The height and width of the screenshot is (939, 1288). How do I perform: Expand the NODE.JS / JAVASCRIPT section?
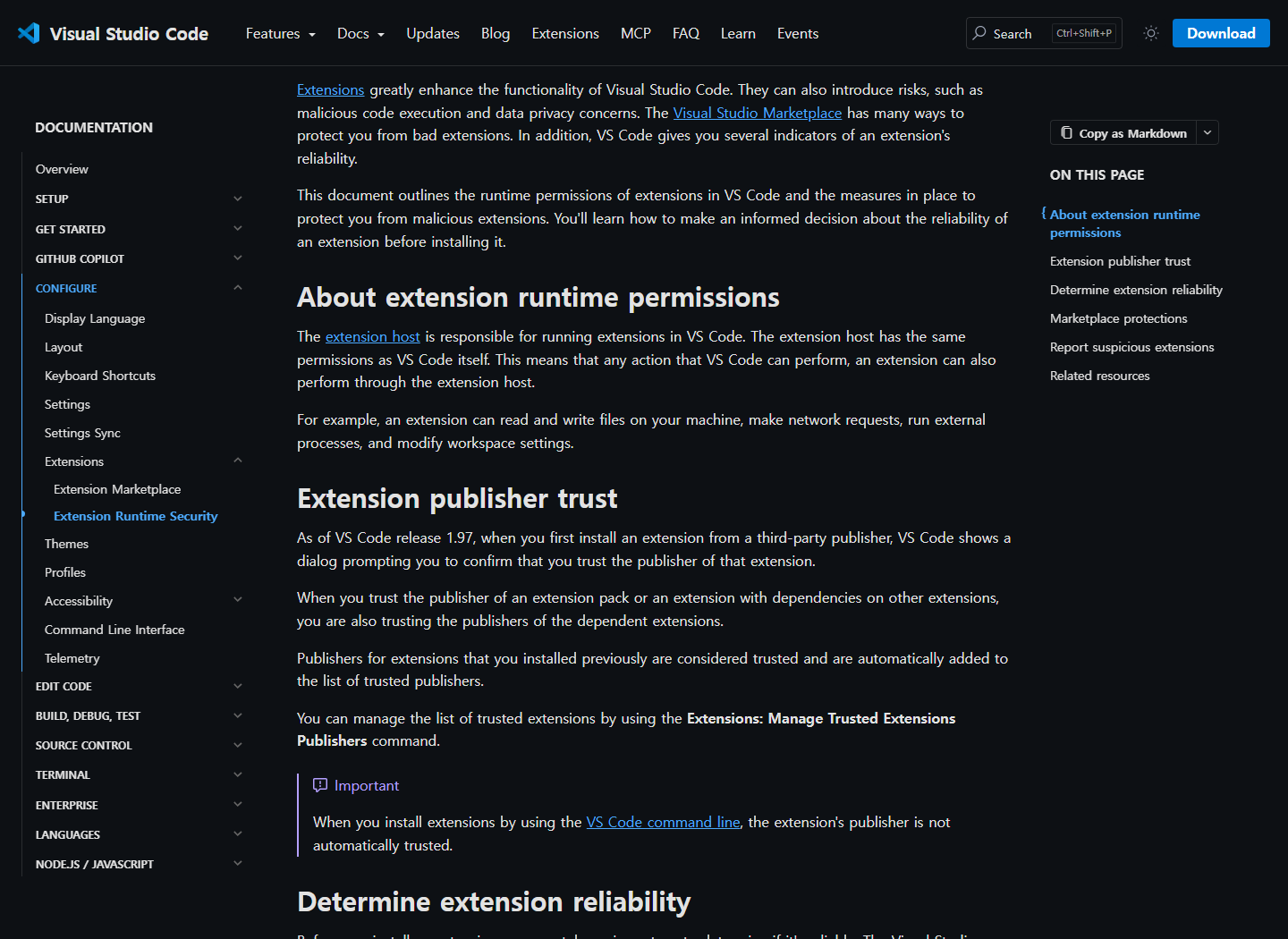238,864
